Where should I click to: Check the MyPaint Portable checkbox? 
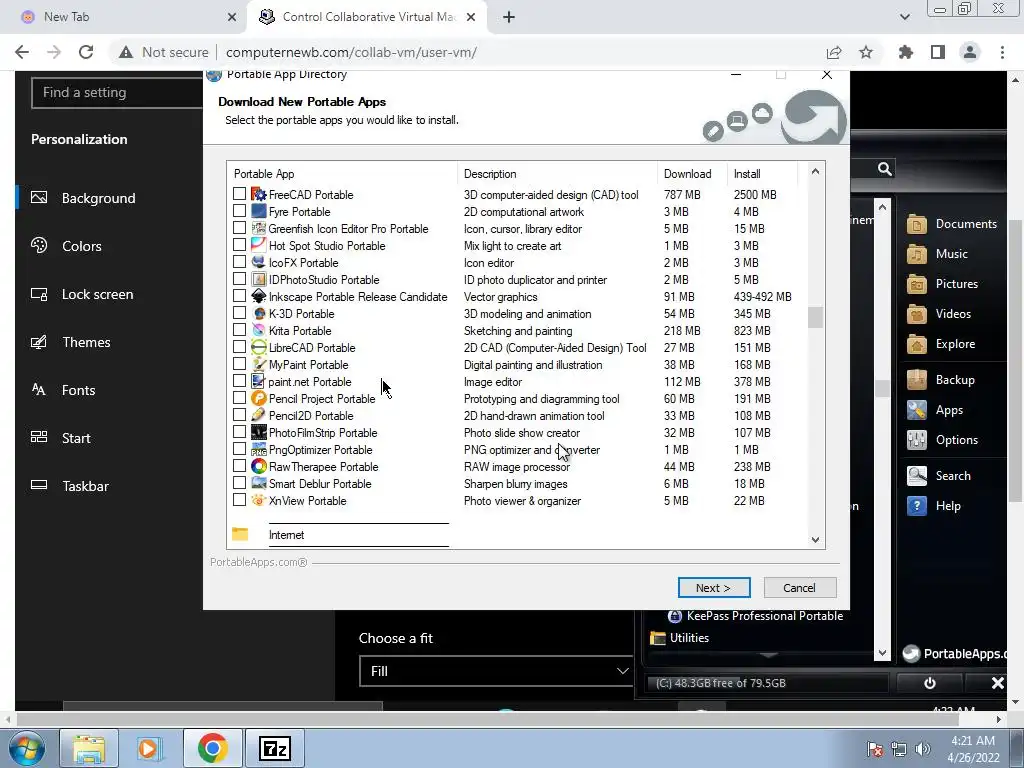pyautogui.click(x=240, y=364)
